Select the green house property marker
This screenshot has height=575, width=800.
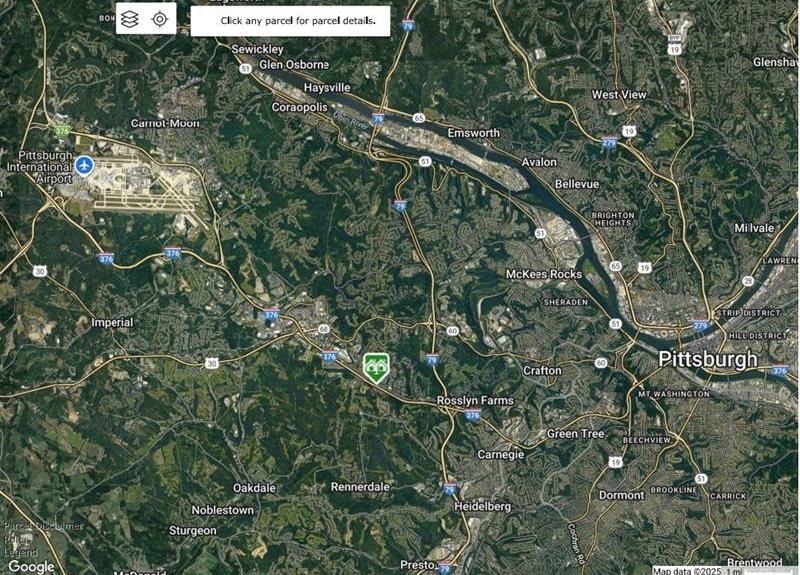[x=377, y=368]
